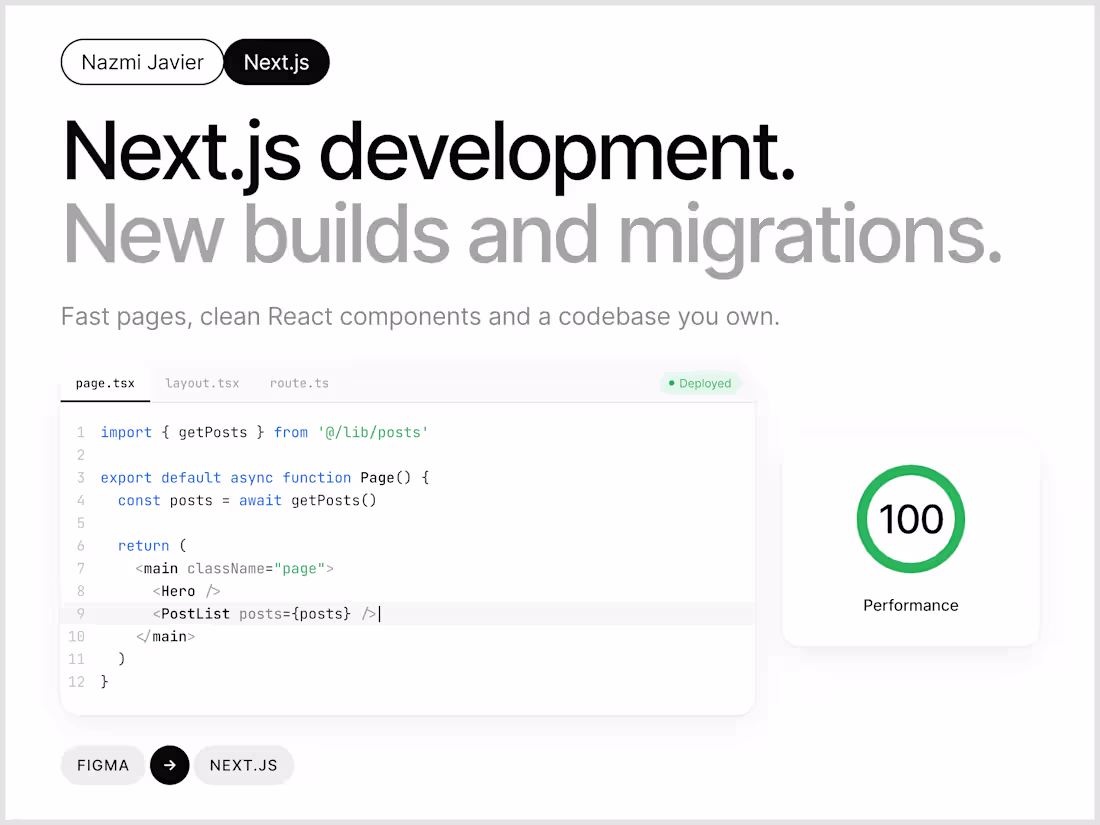Click the Nazmi Javier pill
Viewport: 1100px width, 825px height.
coord(142,62)
